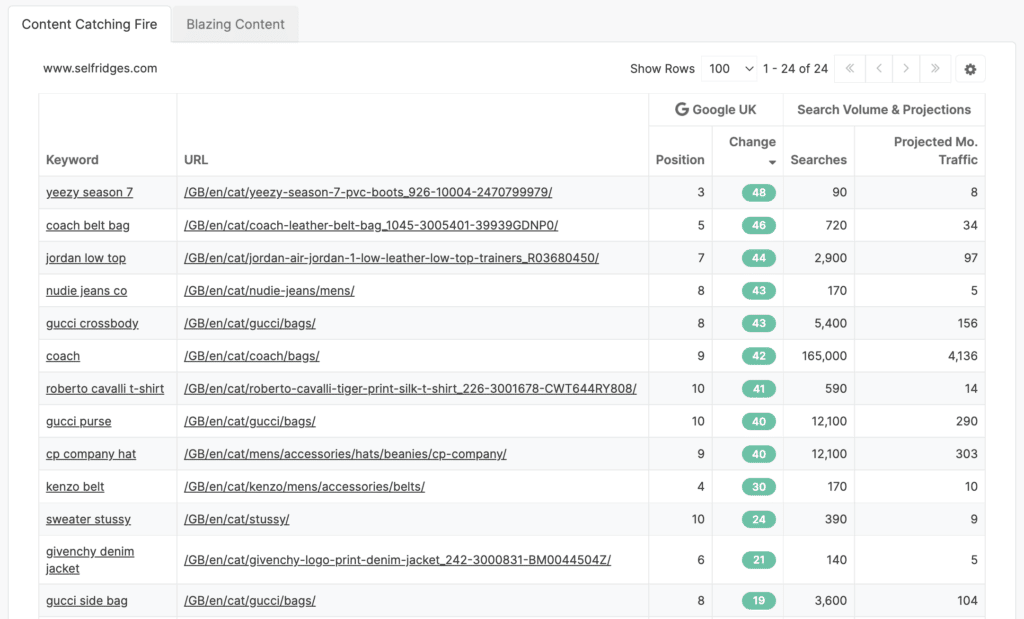Open the kenzo/mens/accessories/belts URL link

(x=304, y=486)
